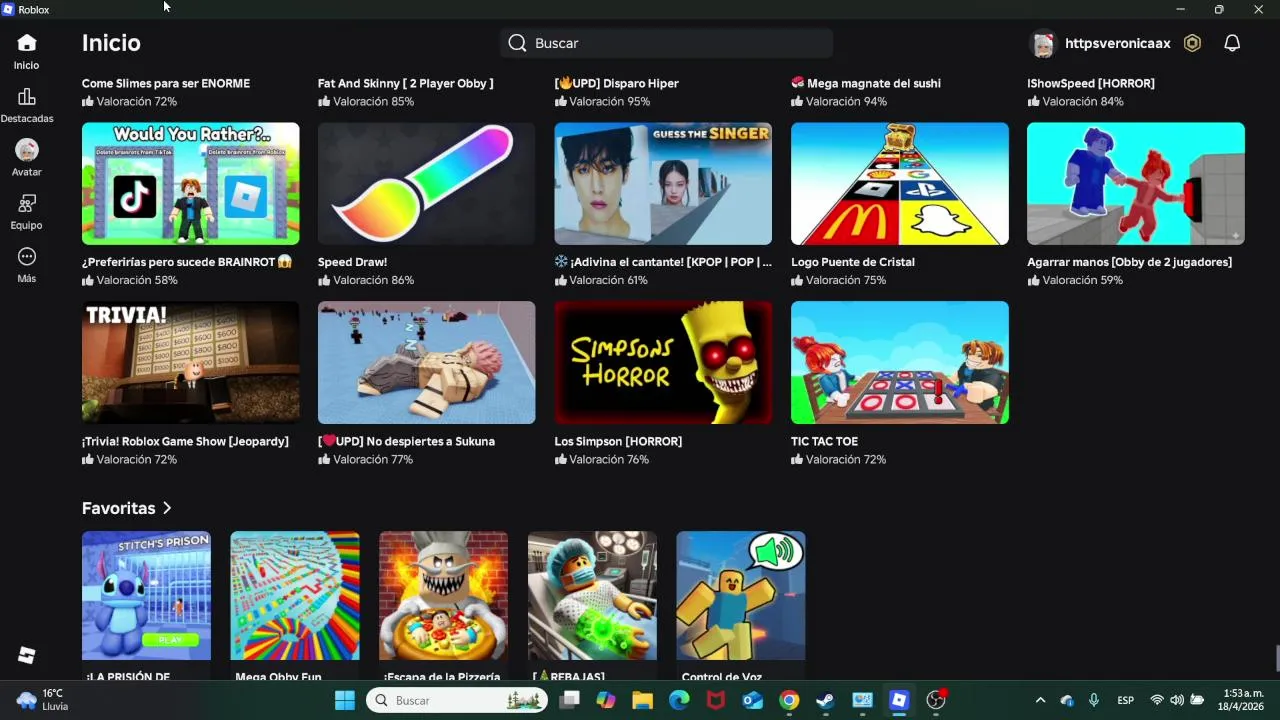
Task: Switch to Roblox in the taskbar
Action: (899, 700)
